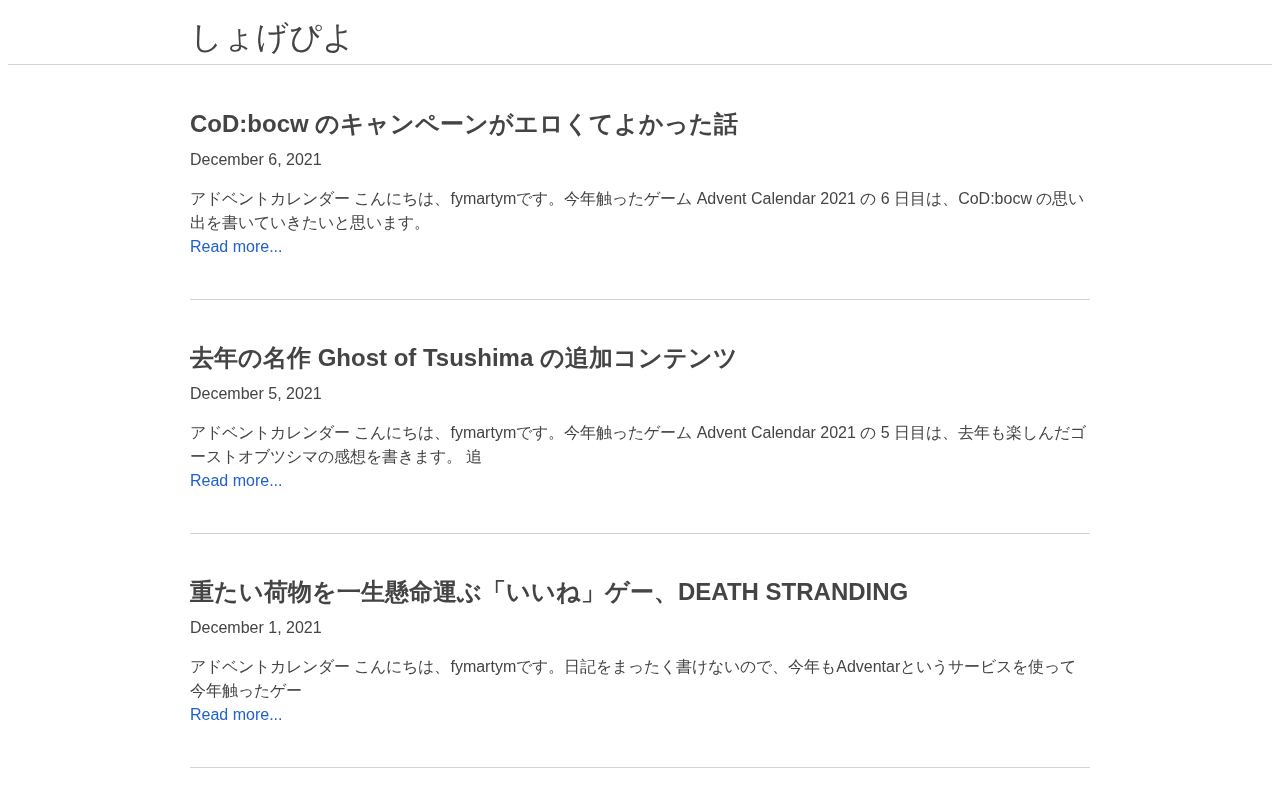Click the DEATH STRANDING excerpt paragraph

point(633,679)
